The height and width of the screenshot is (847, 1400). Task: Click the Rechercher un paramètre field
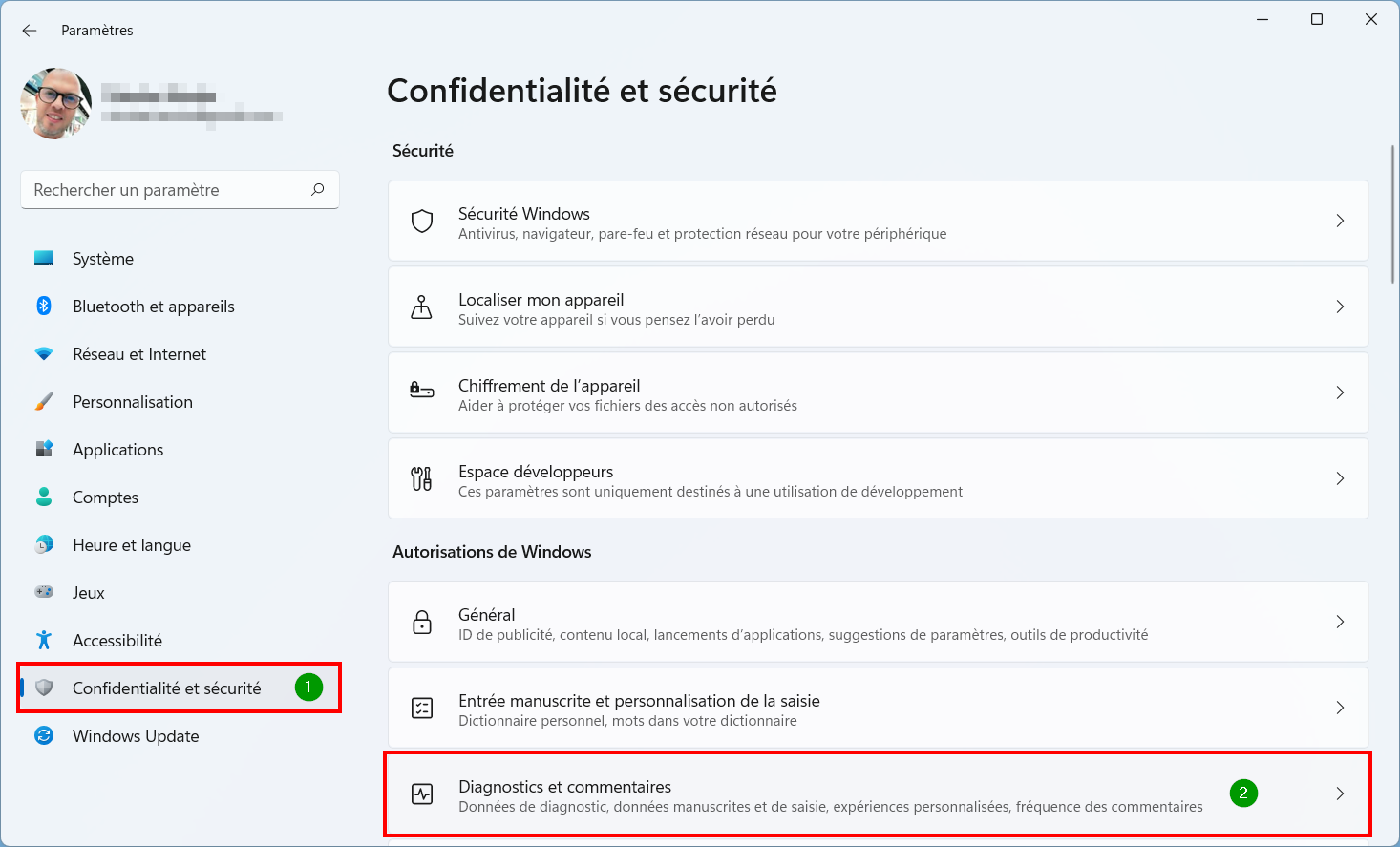(180, 189)
